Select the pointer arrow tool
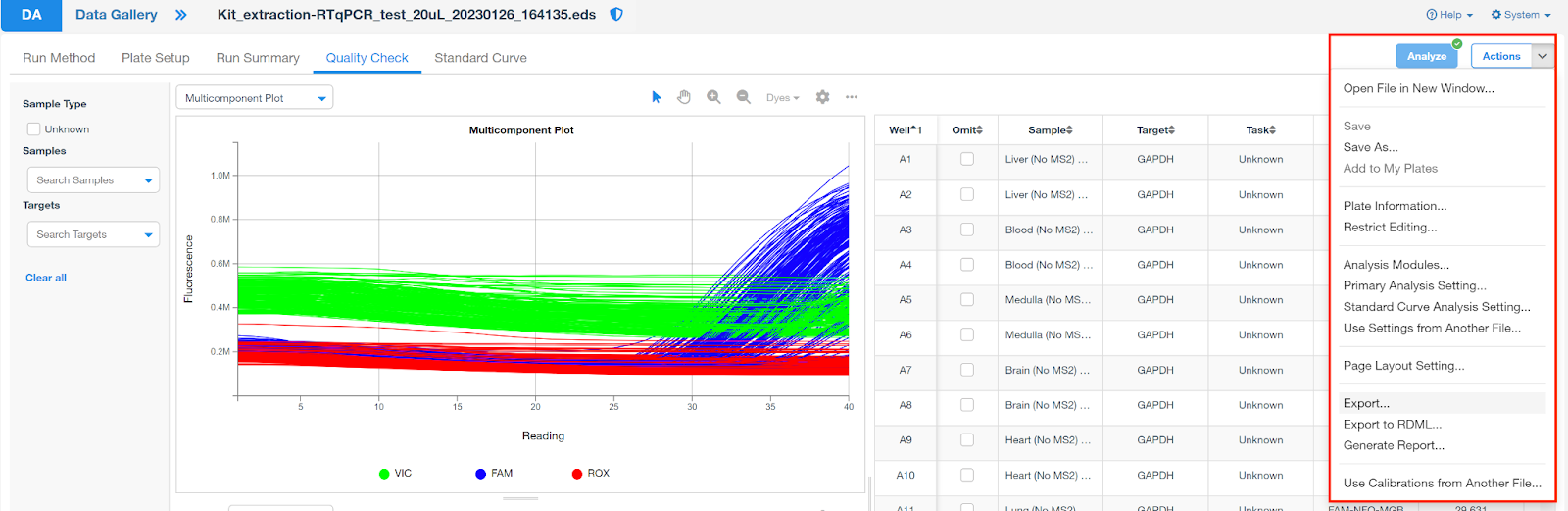This screenshot has height=511, width=1568. coord(657,97)
